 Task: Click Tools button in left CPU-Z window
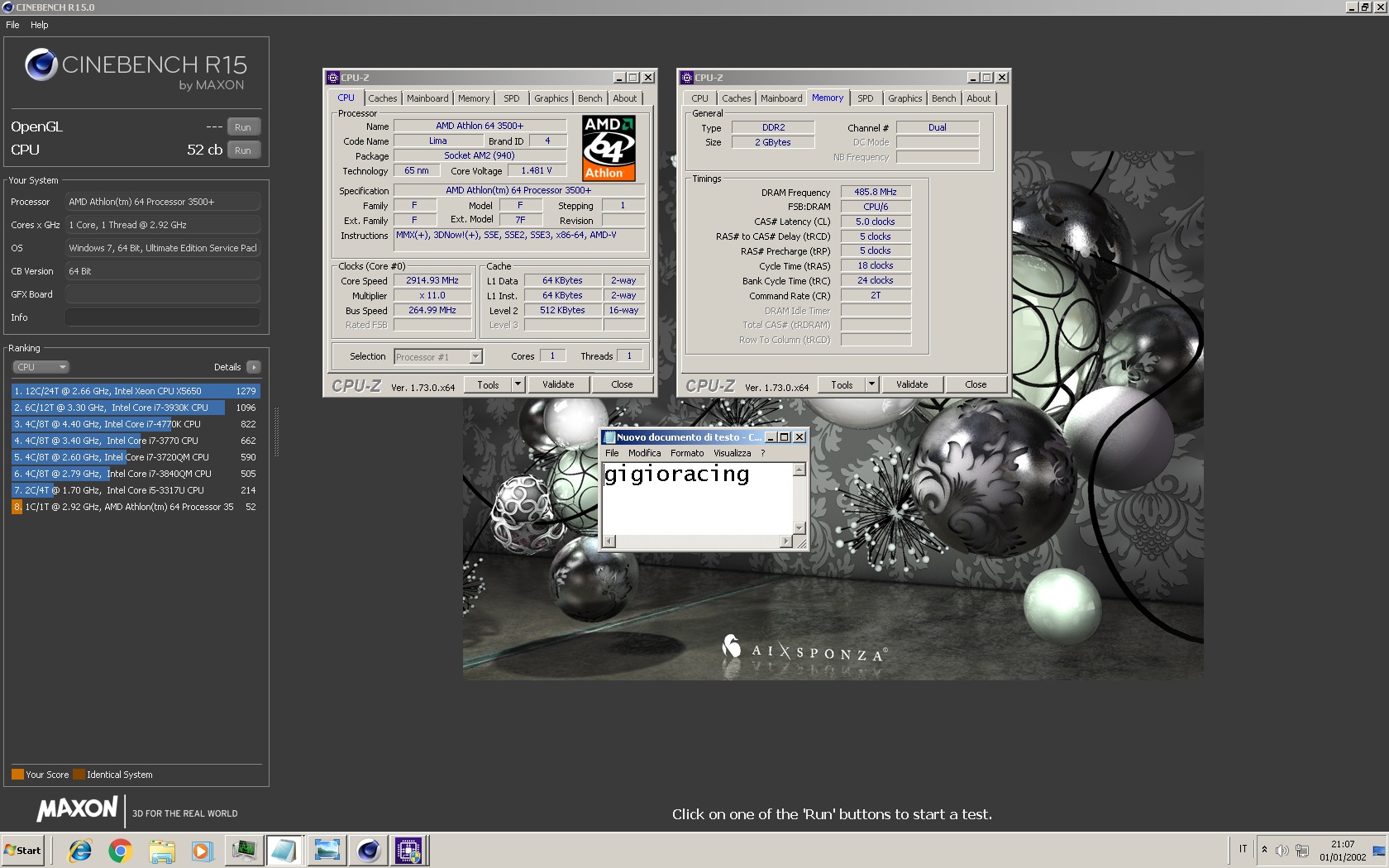click(x=488, y=385)
